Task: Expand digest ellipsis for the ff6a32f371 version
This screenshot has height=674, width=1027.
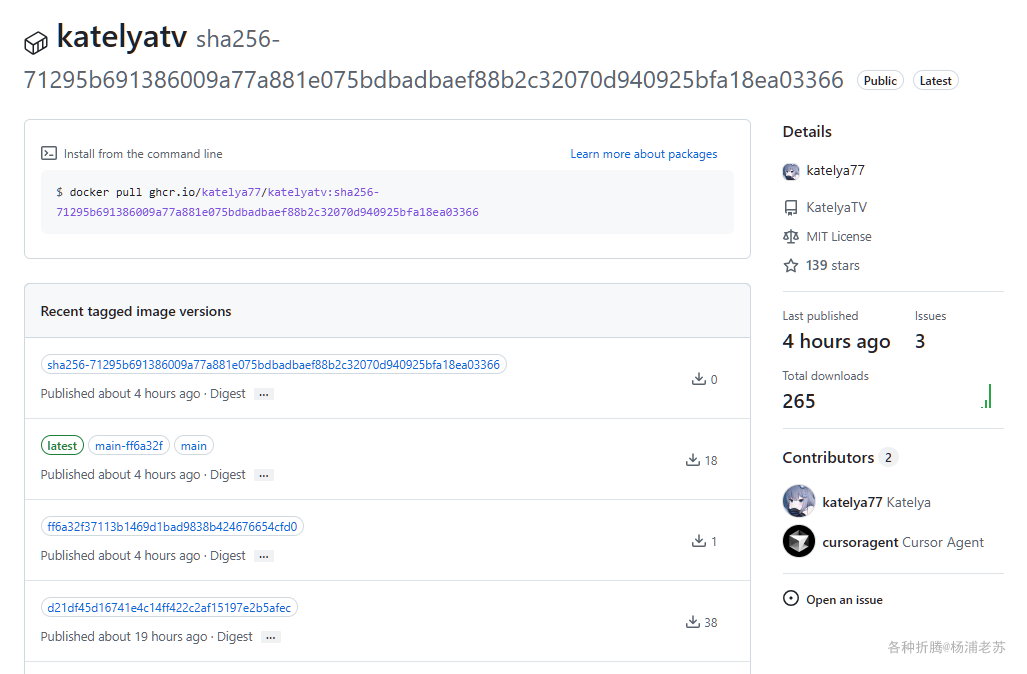Action: point(264,557)
